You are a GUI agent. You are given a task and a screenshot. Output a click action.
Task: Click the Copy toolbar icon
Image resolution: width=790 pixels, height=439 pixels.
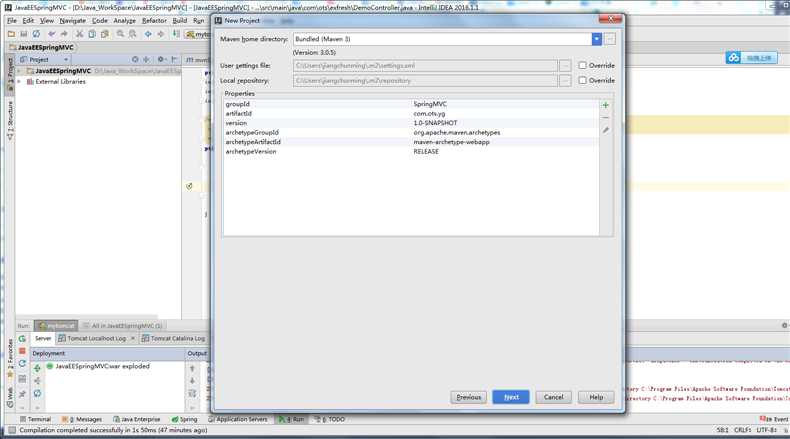[x=92, y=34]
